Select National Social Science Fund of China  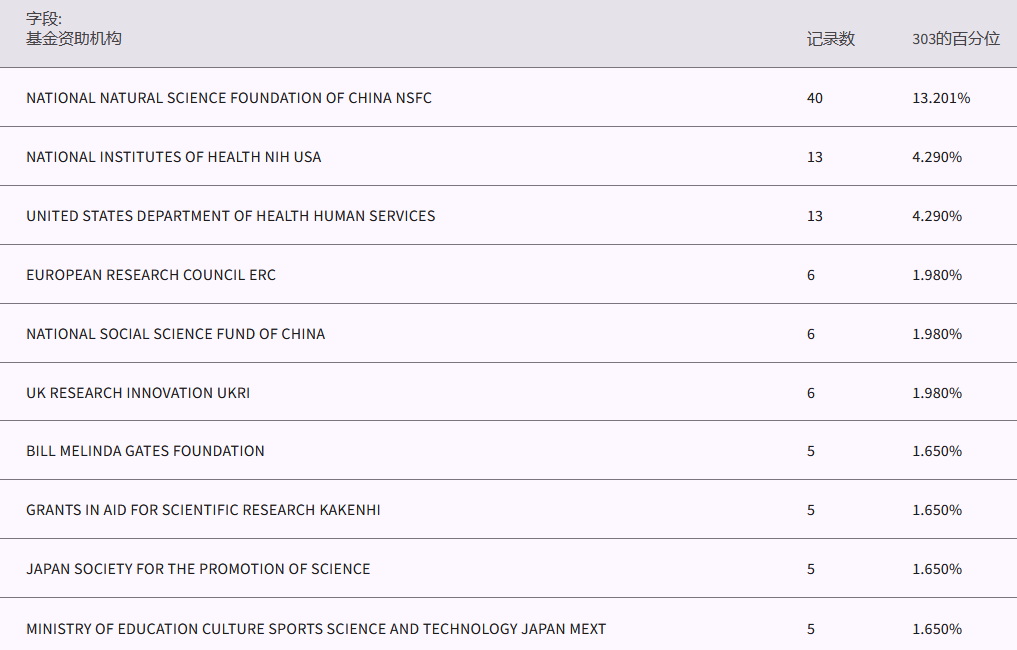176,334
